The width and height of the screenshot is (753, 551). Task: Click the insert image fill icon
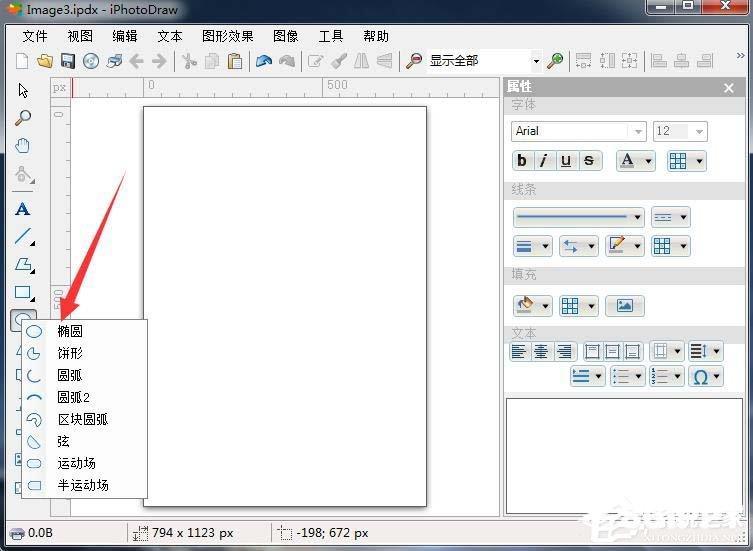point(624,306)
